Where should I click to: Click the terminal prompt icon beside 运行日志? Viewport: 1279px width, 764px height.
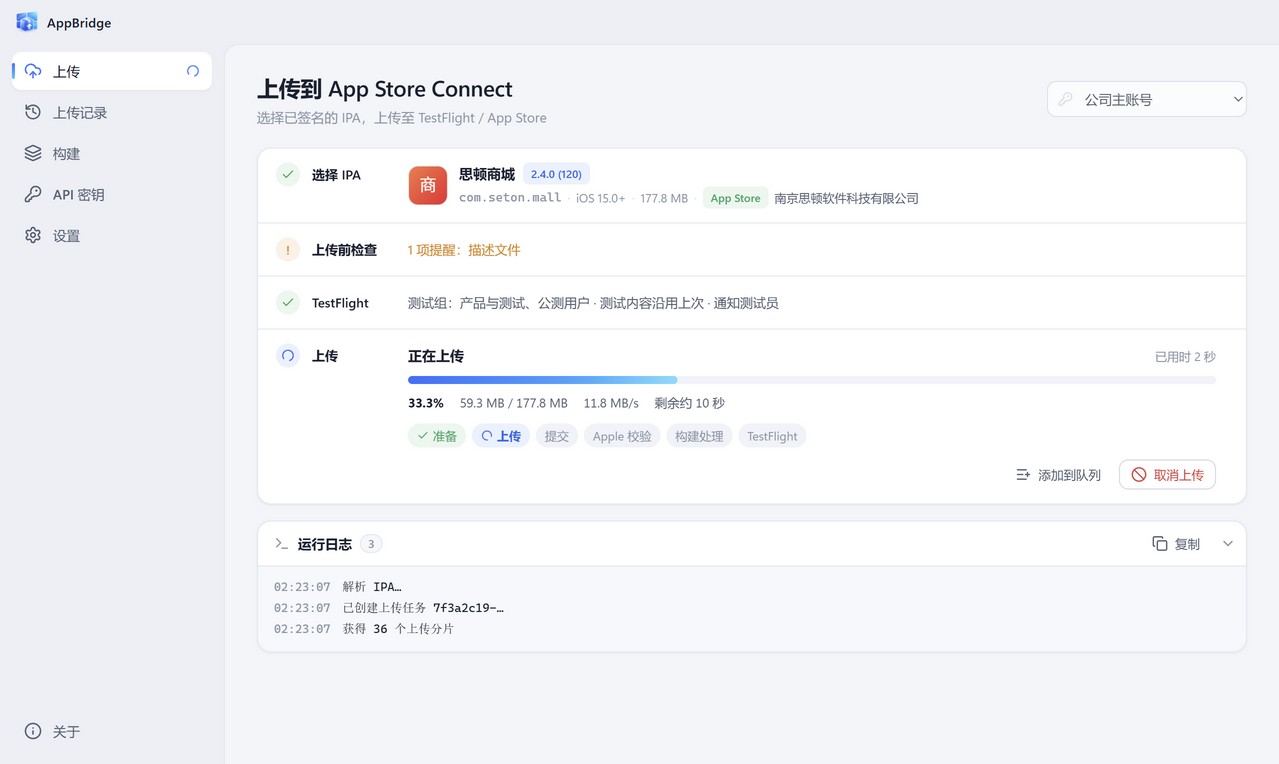281,544
